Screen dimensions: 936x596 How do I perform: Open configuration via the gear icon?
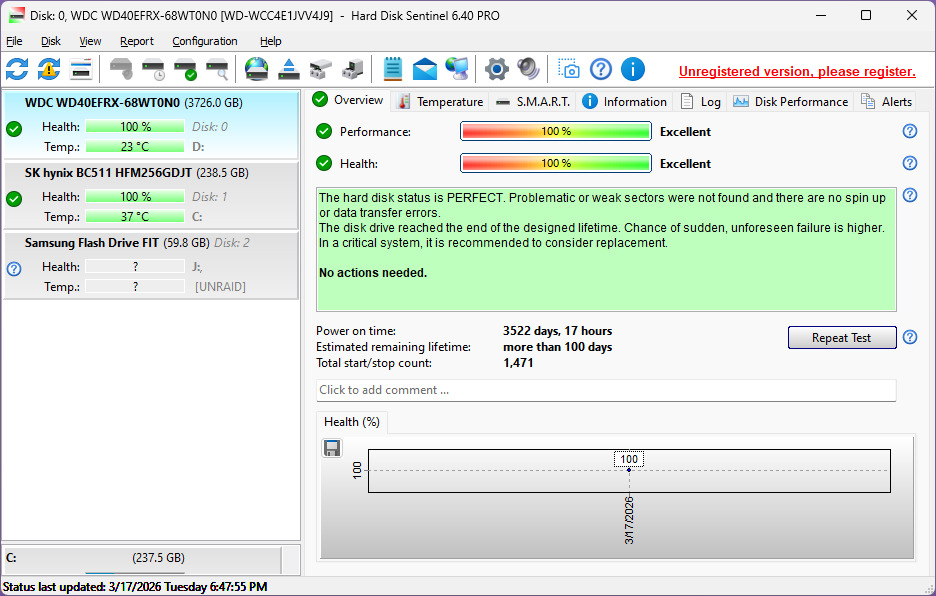point(497,69)
